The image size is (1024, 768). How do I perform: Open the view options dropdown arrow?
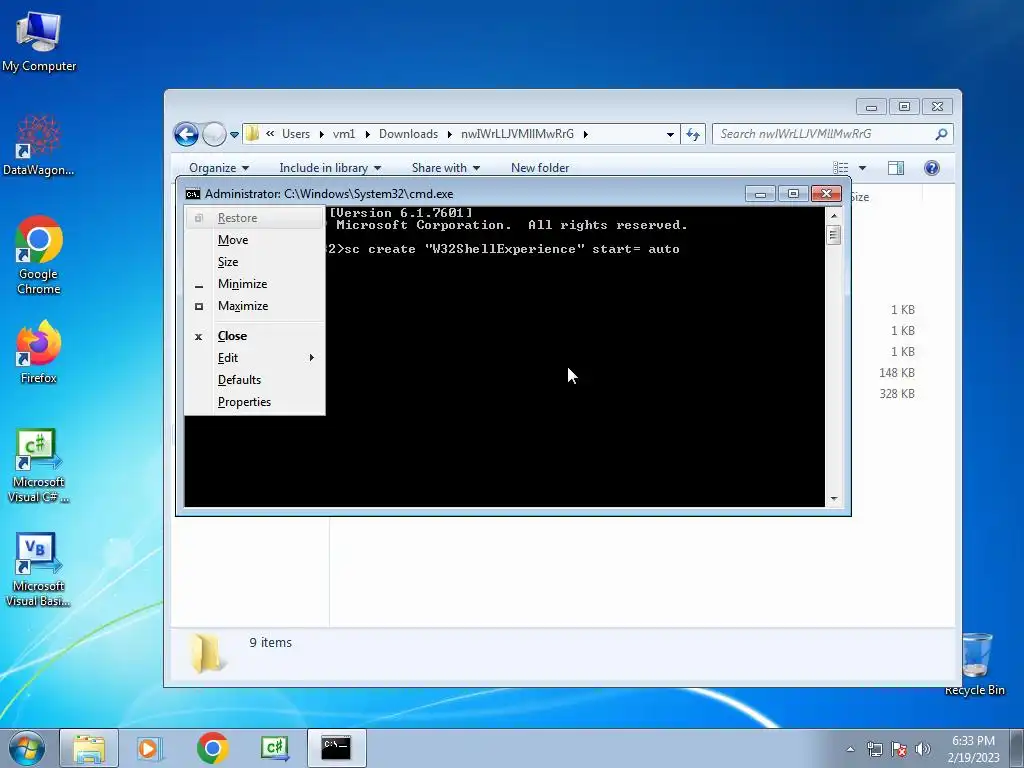point(862,168)
